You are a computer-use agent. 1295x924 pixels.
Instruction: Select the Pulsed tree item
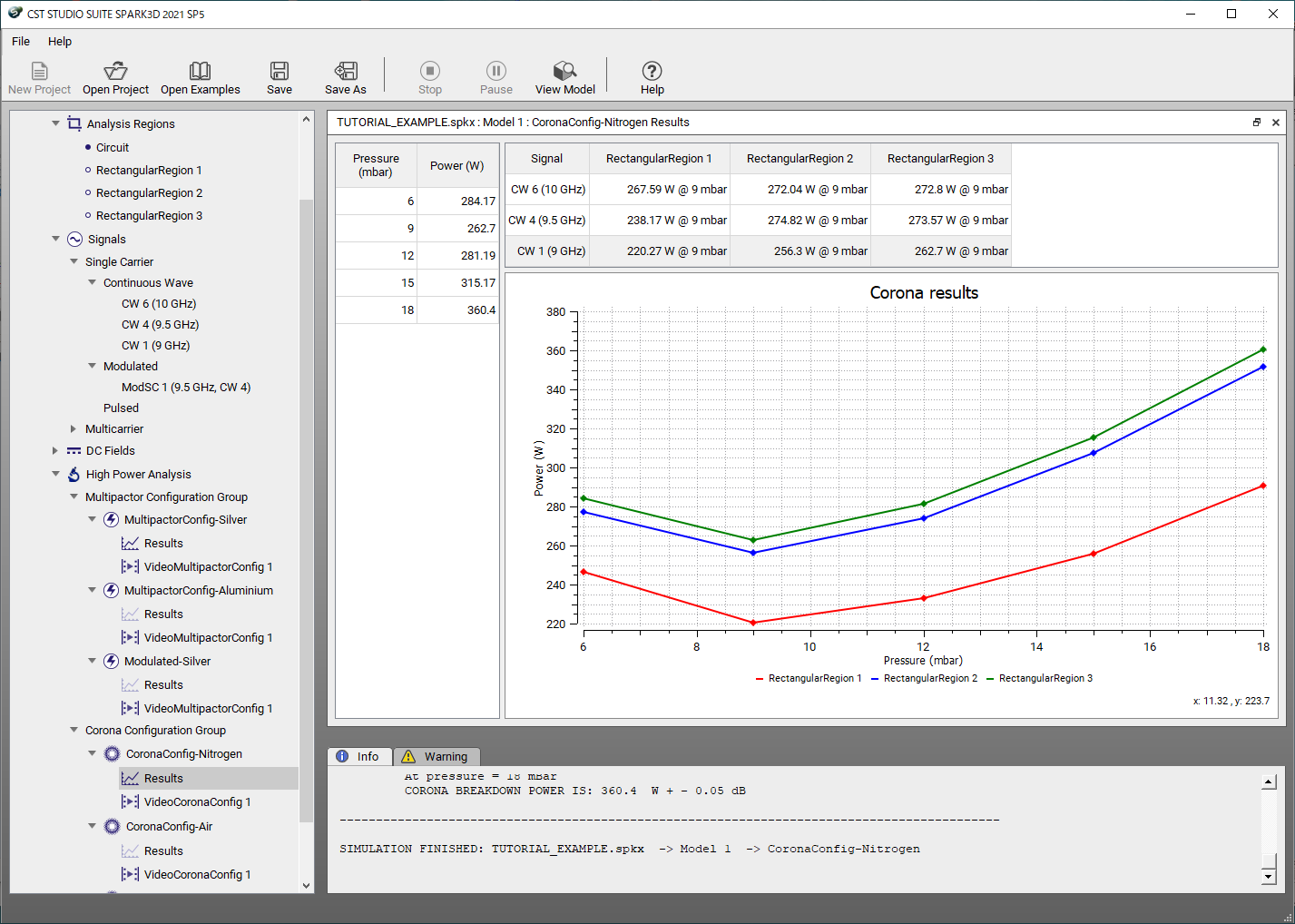(x=121, y=408)
